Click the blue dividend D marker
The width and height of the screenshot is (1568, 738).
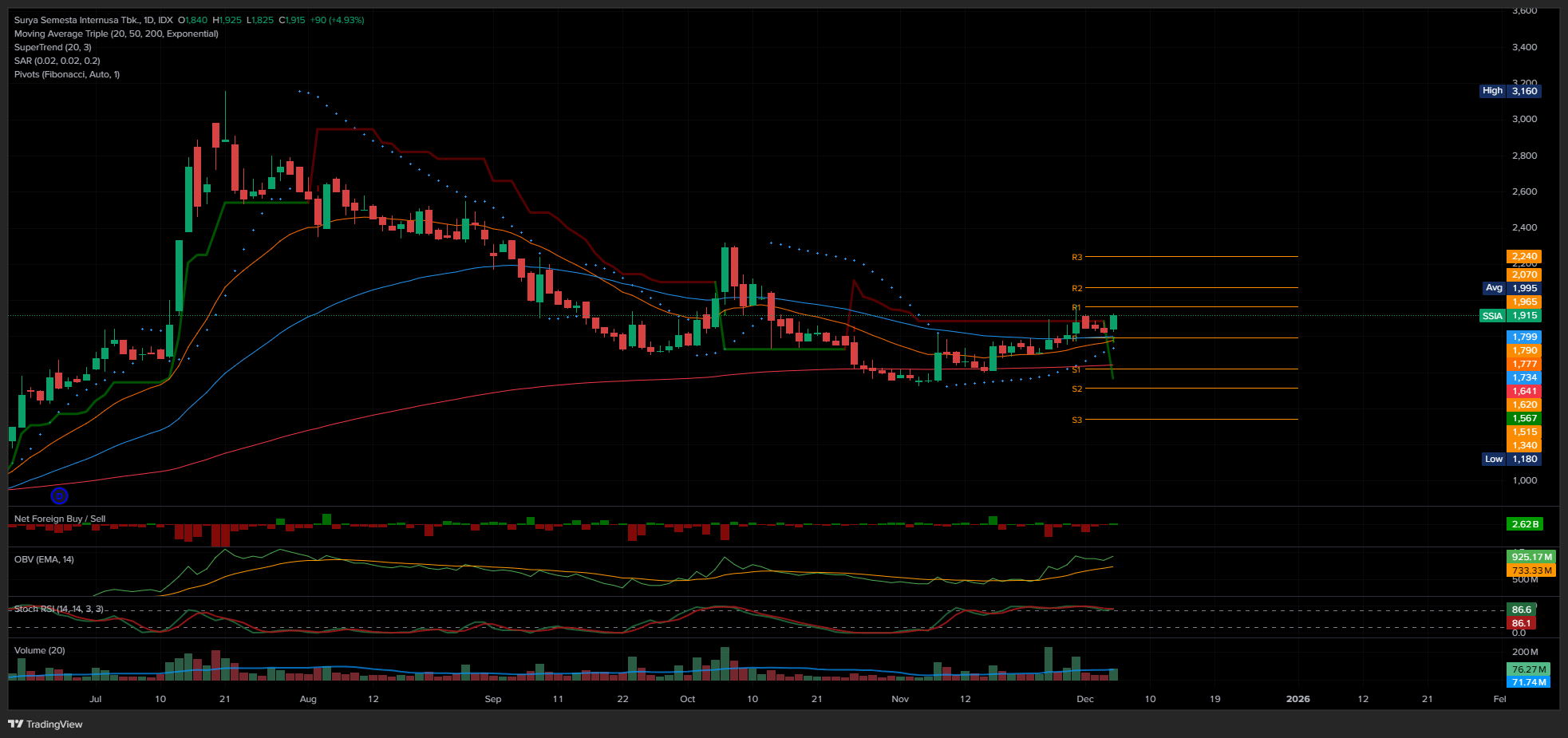coord(59,496)
